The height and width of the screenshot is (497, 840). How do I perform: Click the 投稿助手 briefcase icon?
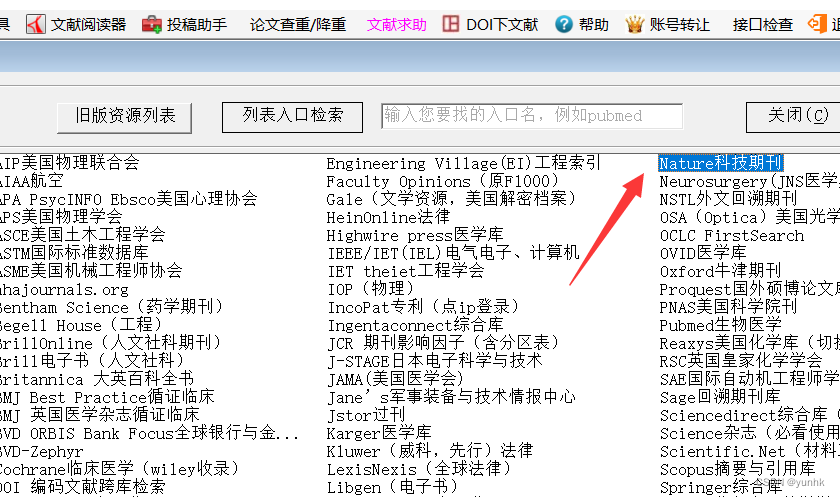coord(152,25)
